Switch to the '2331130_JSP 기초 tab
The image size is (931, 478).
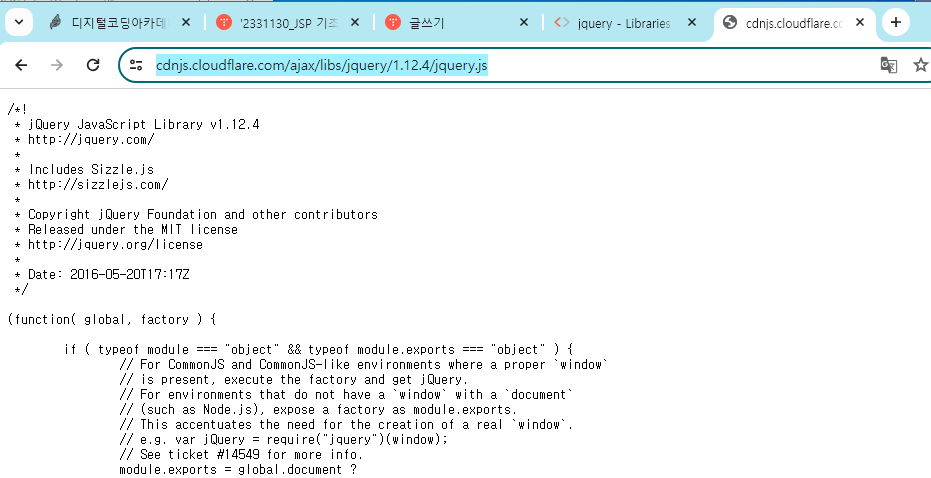(289, 23)
